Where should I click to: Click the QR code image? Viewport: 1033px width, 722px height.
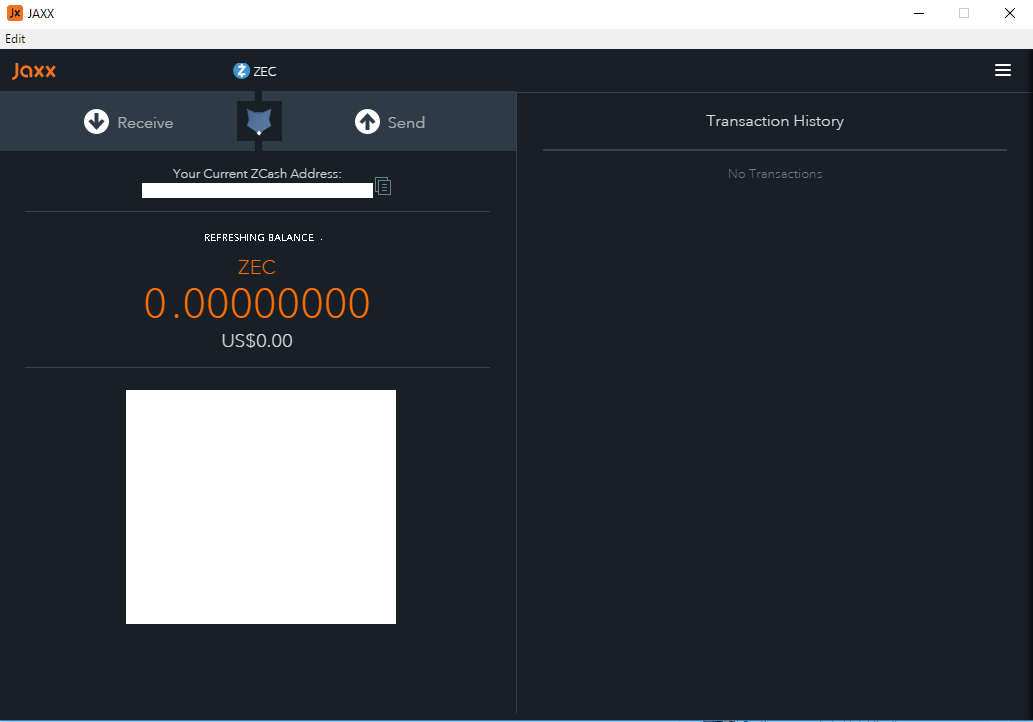(261, 507)
